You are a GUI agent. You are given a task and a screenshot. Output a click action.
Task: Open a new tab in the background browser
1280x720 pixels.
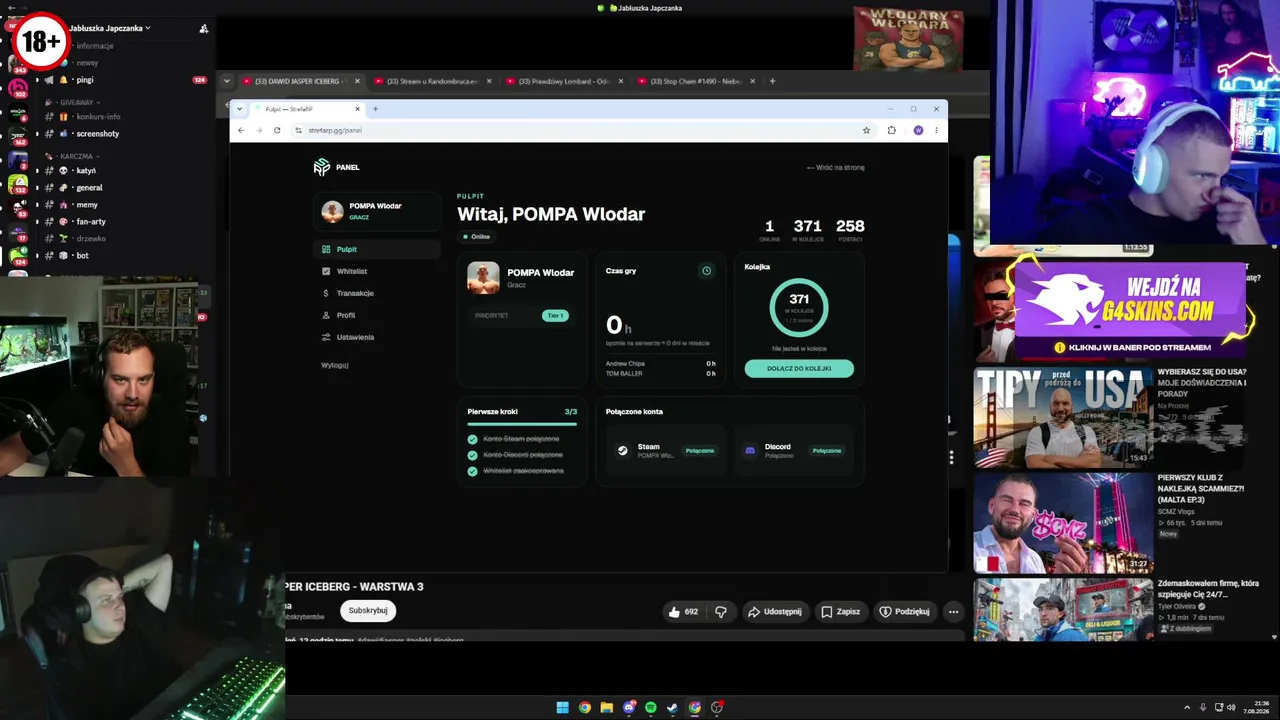pos(772,81)
